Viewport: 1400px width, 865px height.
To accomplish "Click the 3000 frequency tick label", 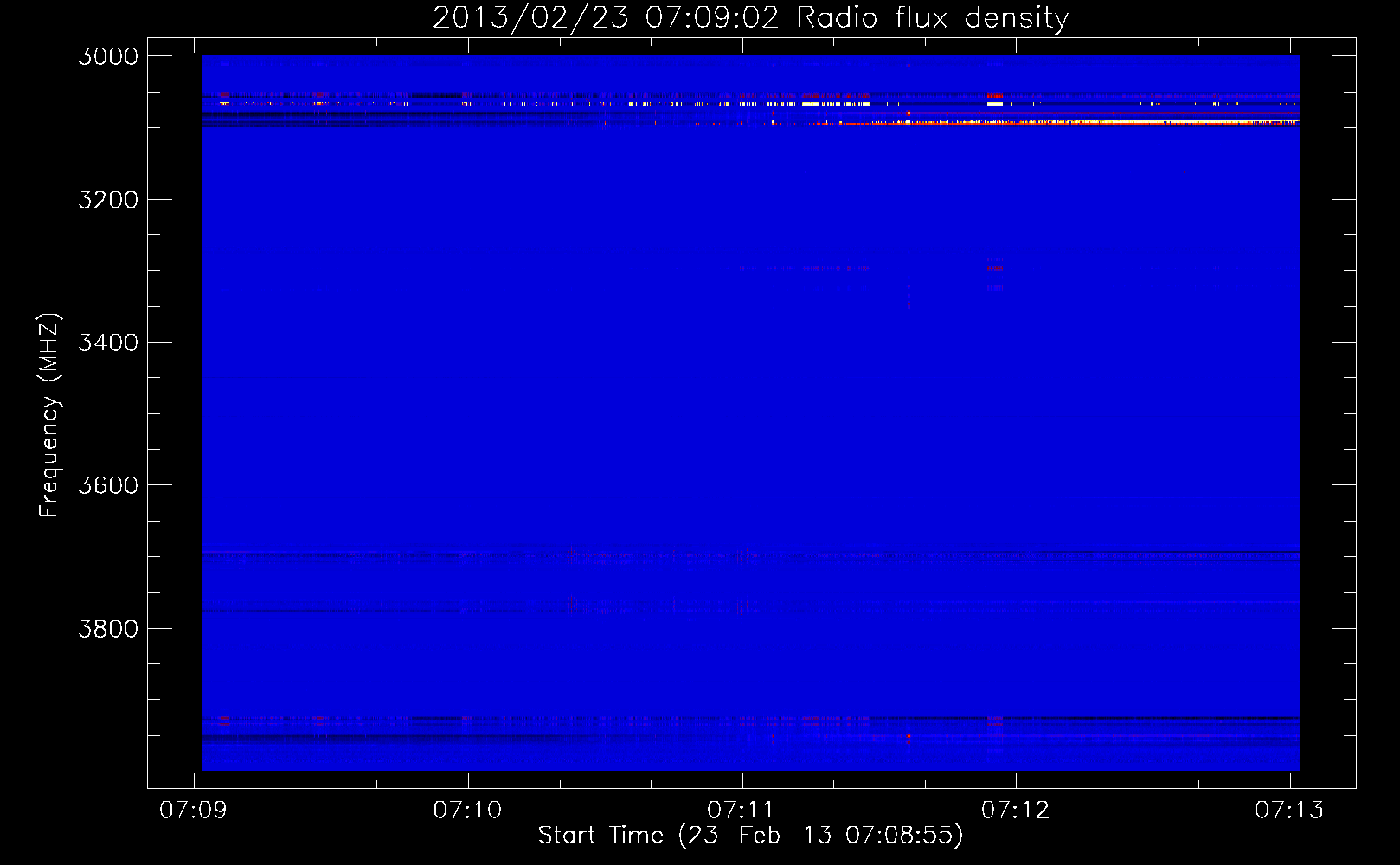I will click(x=108, y=56).
